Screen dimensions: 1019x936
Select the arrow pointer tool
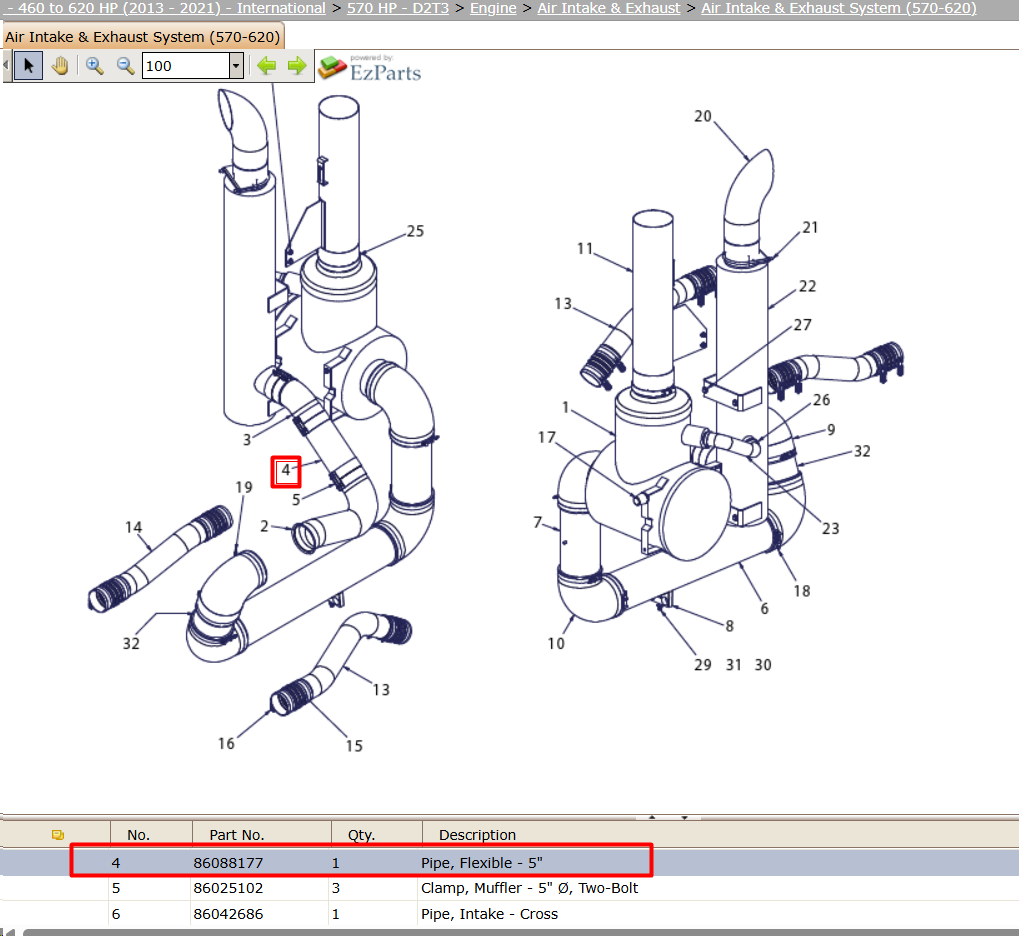(x=29, y=66)
